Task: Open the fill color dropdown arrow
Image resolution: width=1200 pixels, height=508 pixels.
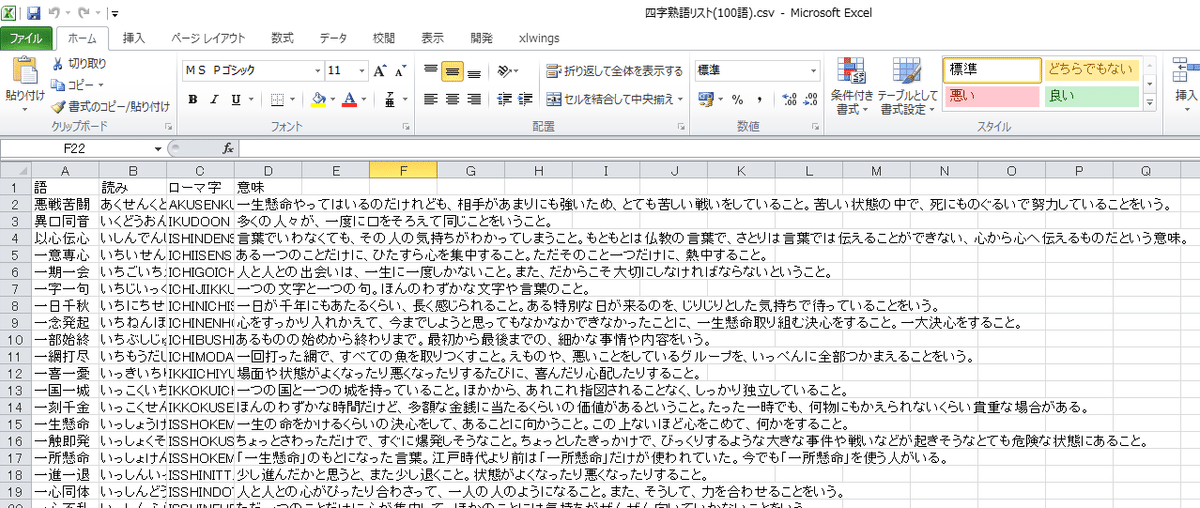Action: point(332,99)
